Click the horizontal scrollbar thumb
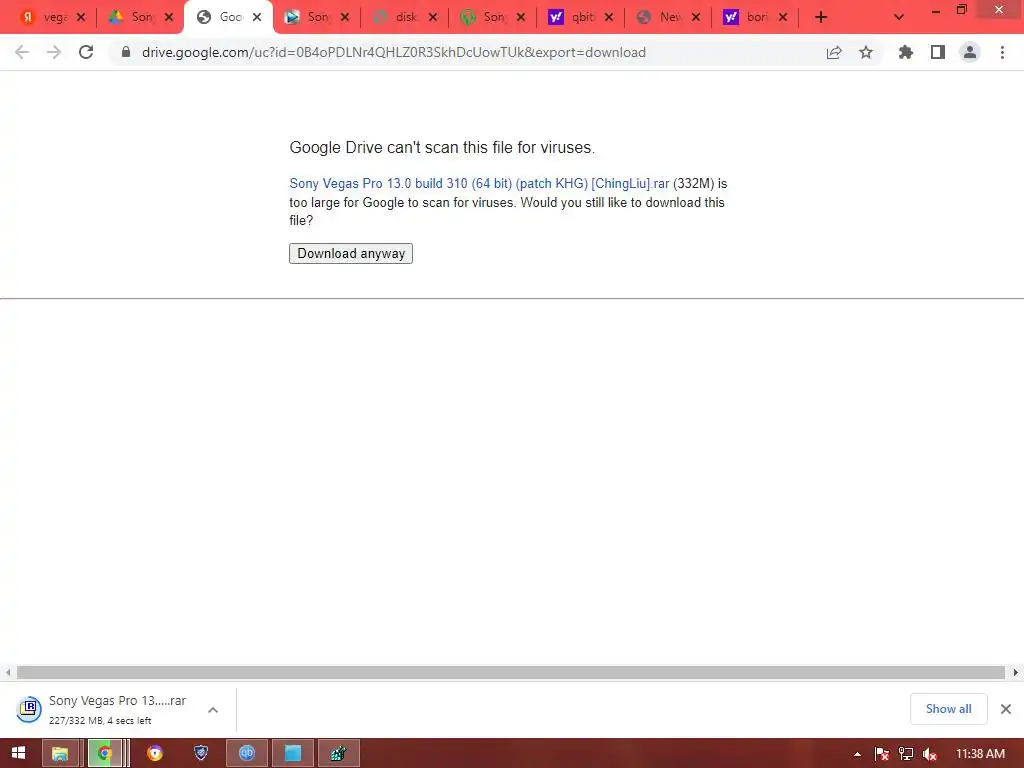 click(x=511, y=672)
